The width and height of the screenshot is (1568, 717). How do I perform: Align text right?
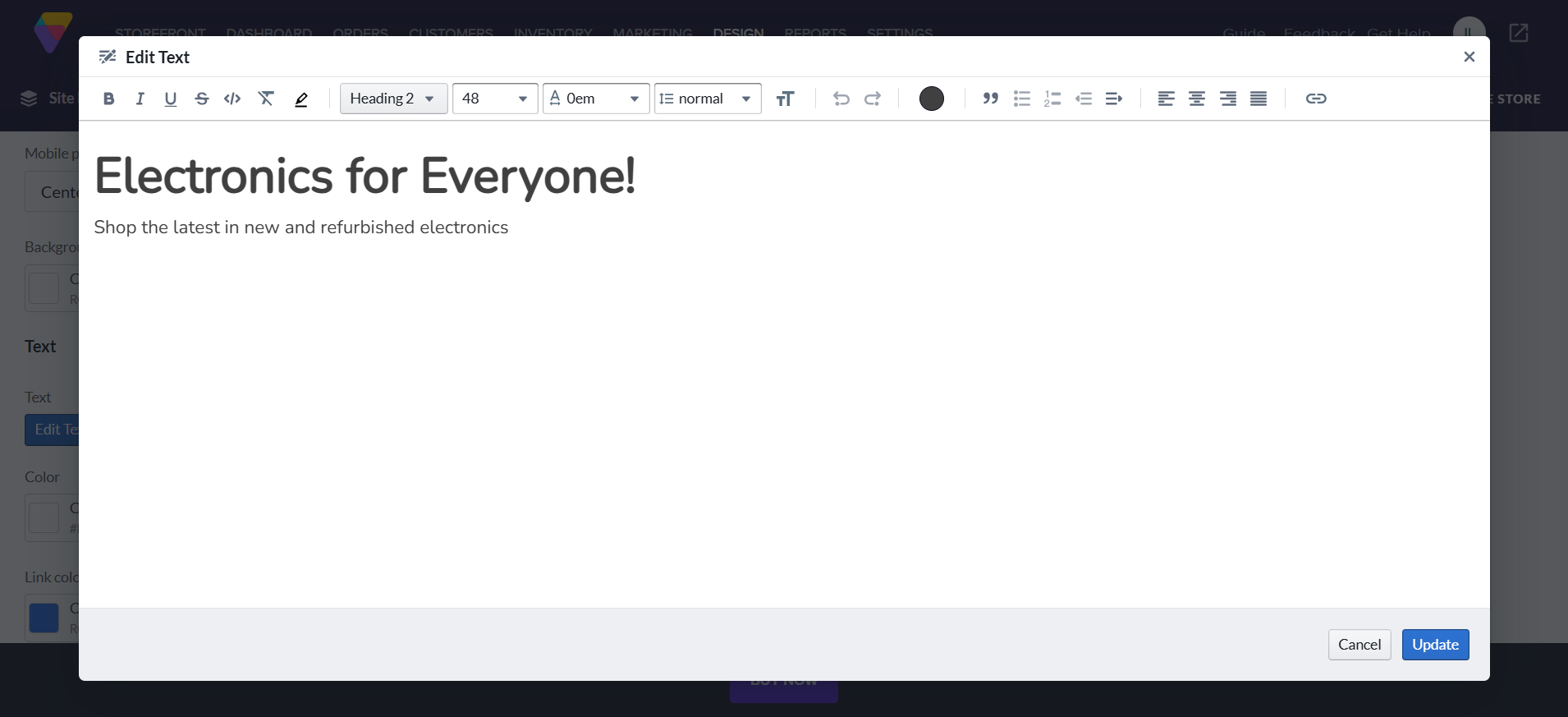pyautogui.click(x=1228, y=99)
